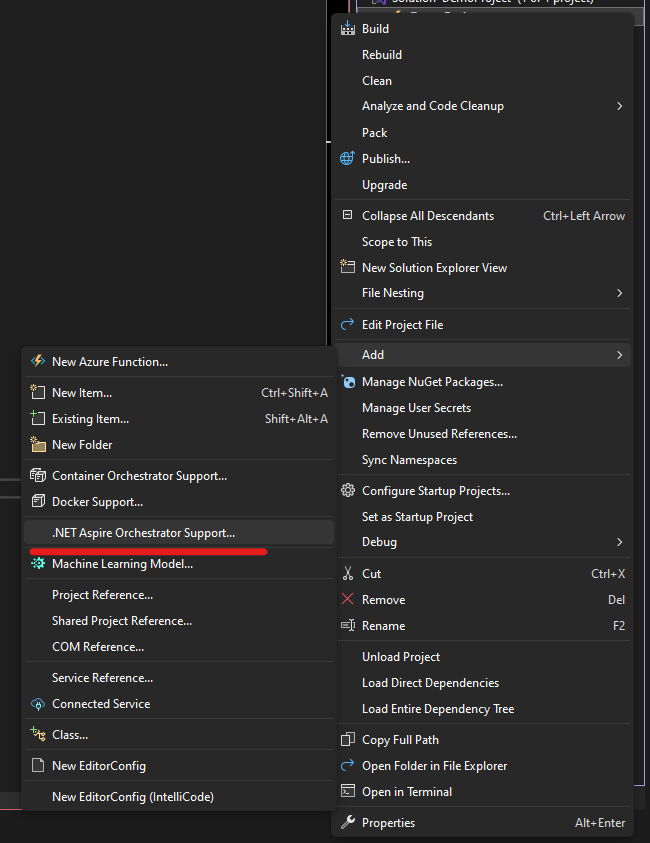Click the red Remove X icon
The image size is (650, 843).
point(347,600)
